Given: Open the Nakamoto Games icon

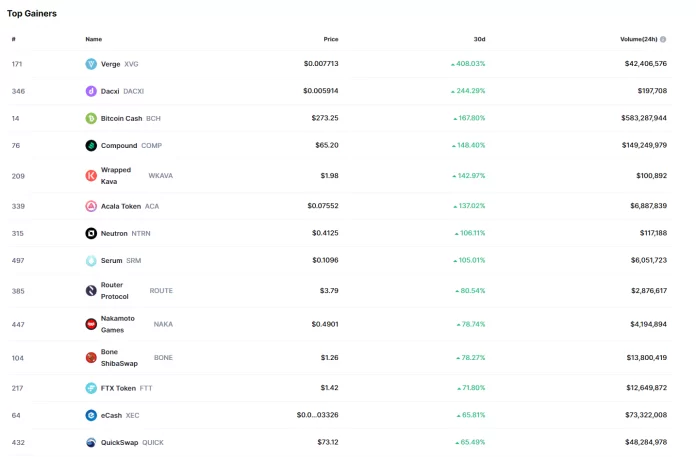Looking at the screenshot, I should point(91,324).
